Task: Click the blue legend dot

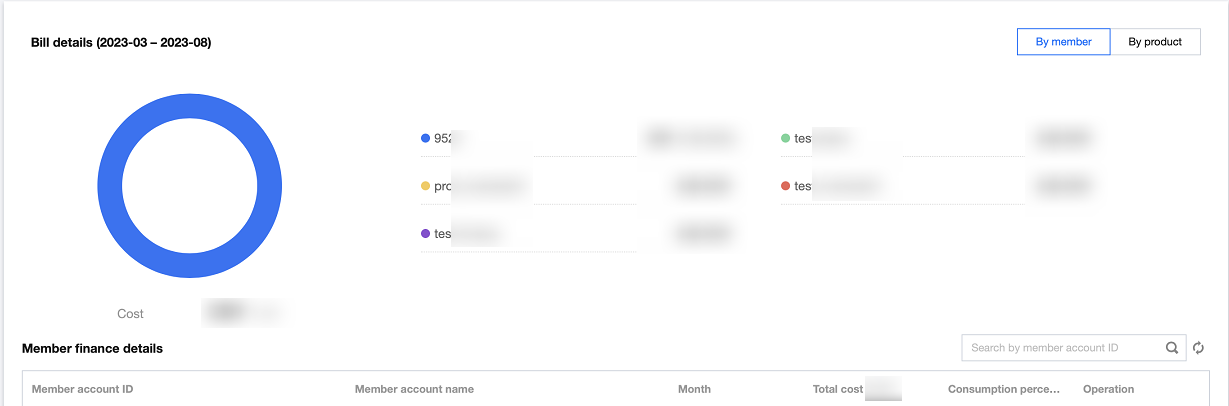Action: (x=426, y=139)
